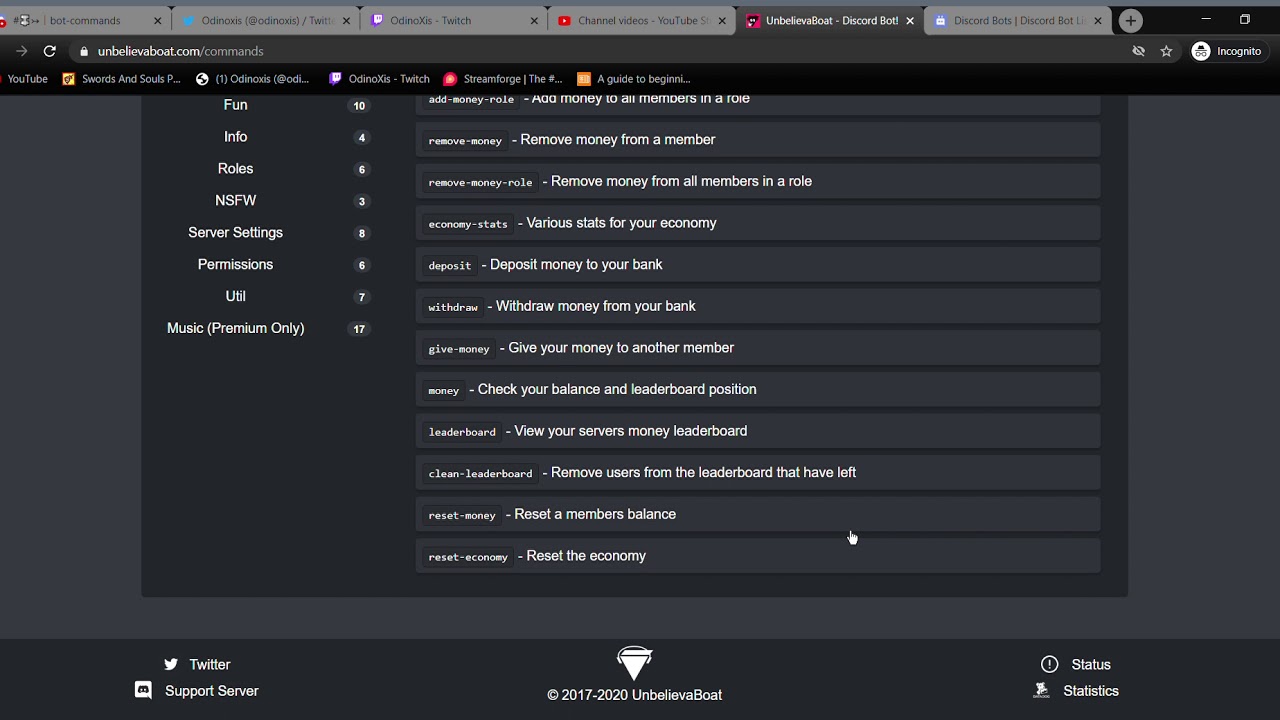The image size is (1280, 720).
Task: Select the Info command category
Action: click(236, 137)
